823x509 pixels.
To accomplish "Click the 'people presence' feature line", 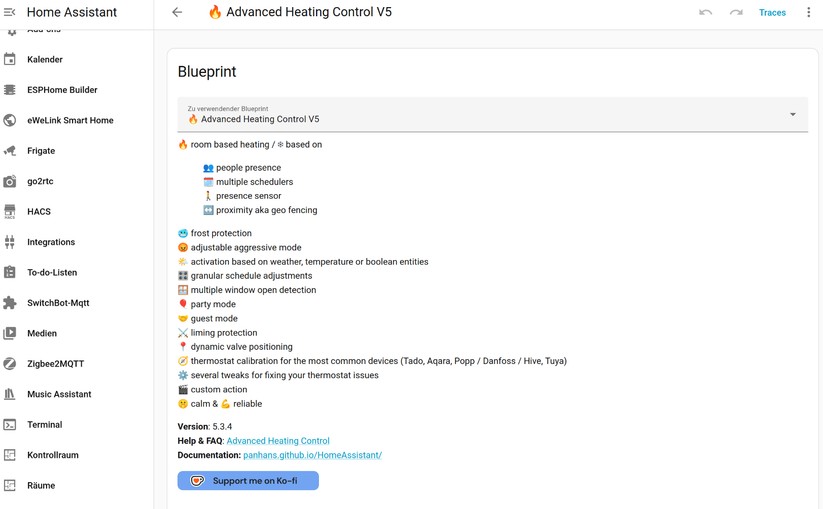I will [242, 168].
